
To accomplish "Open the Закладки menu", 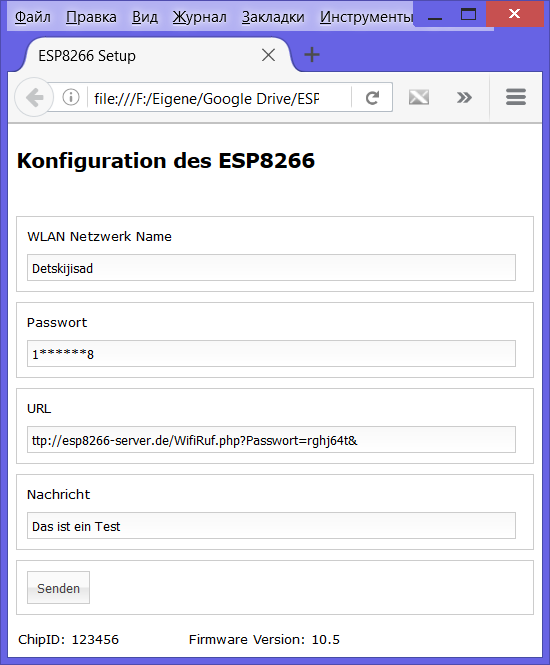I will [x=273, y=17].
